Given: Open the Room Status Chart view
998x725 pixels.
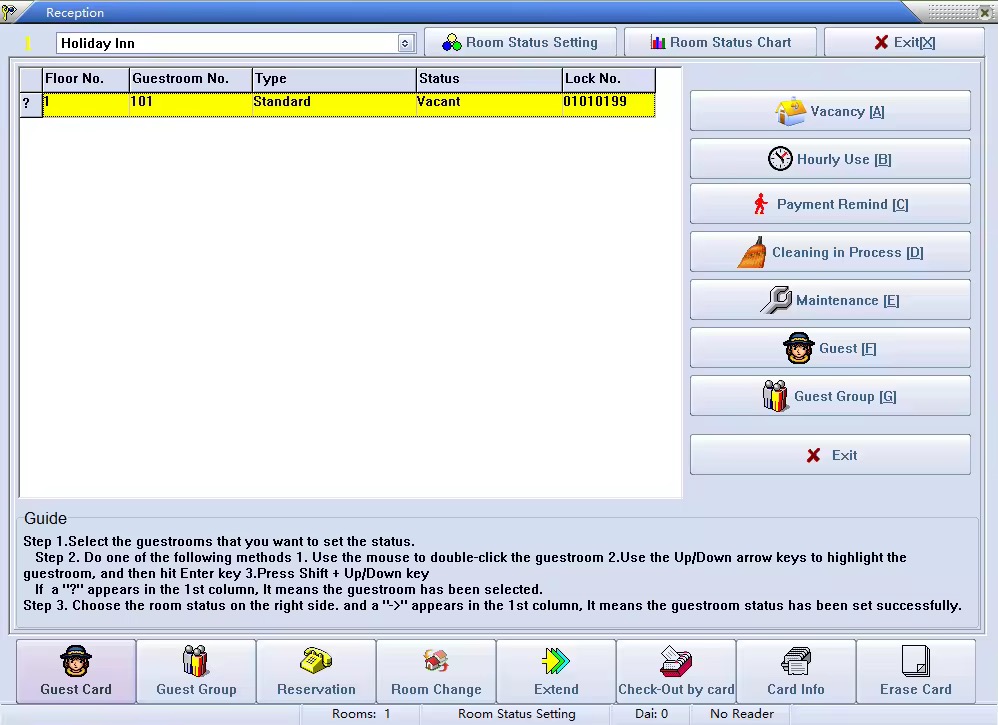Looking at the screenshot, I should [720, 43].
